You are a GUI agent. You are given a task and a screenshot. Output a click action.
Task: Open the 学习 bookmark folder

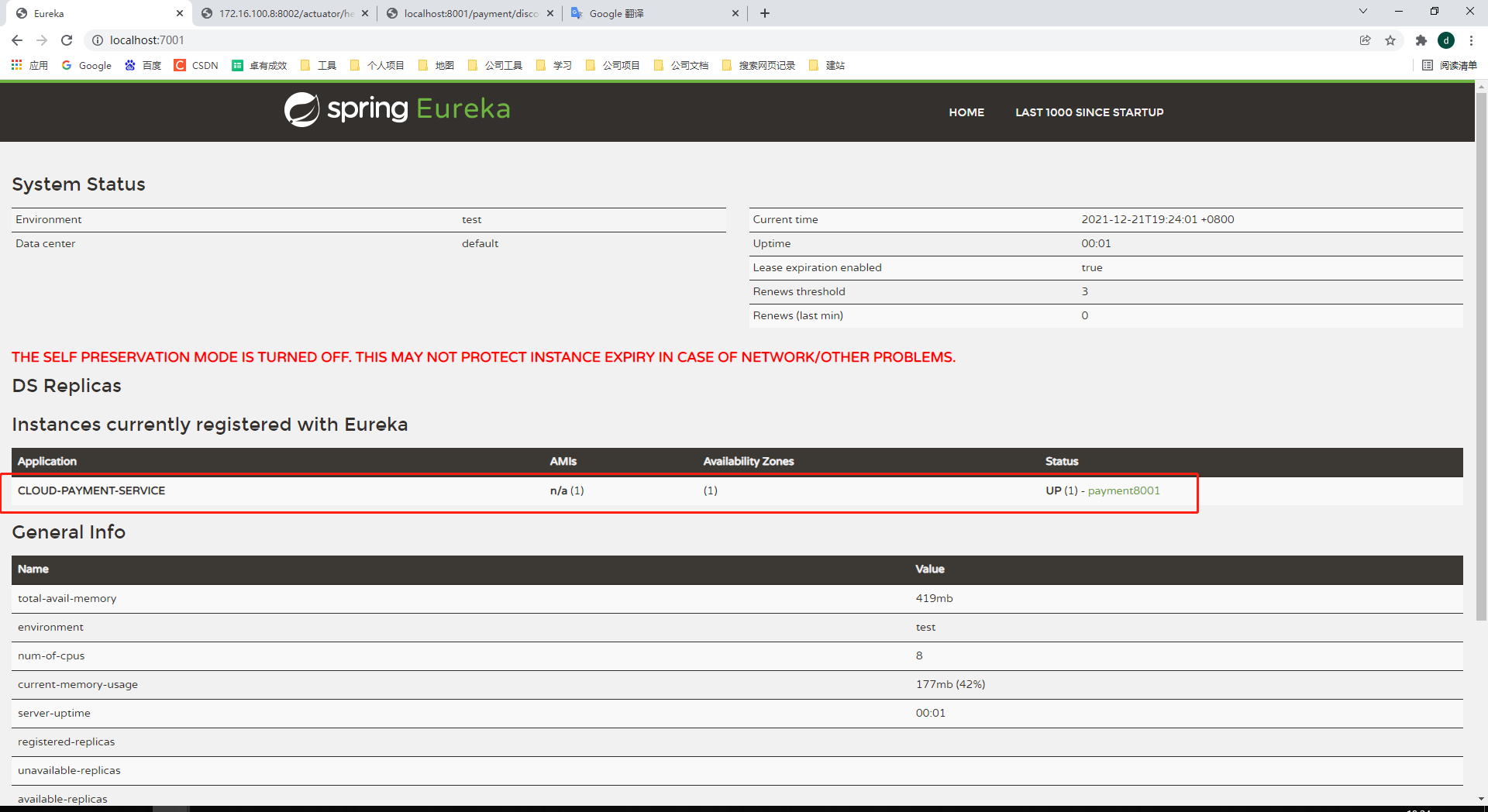click(554, 65)
